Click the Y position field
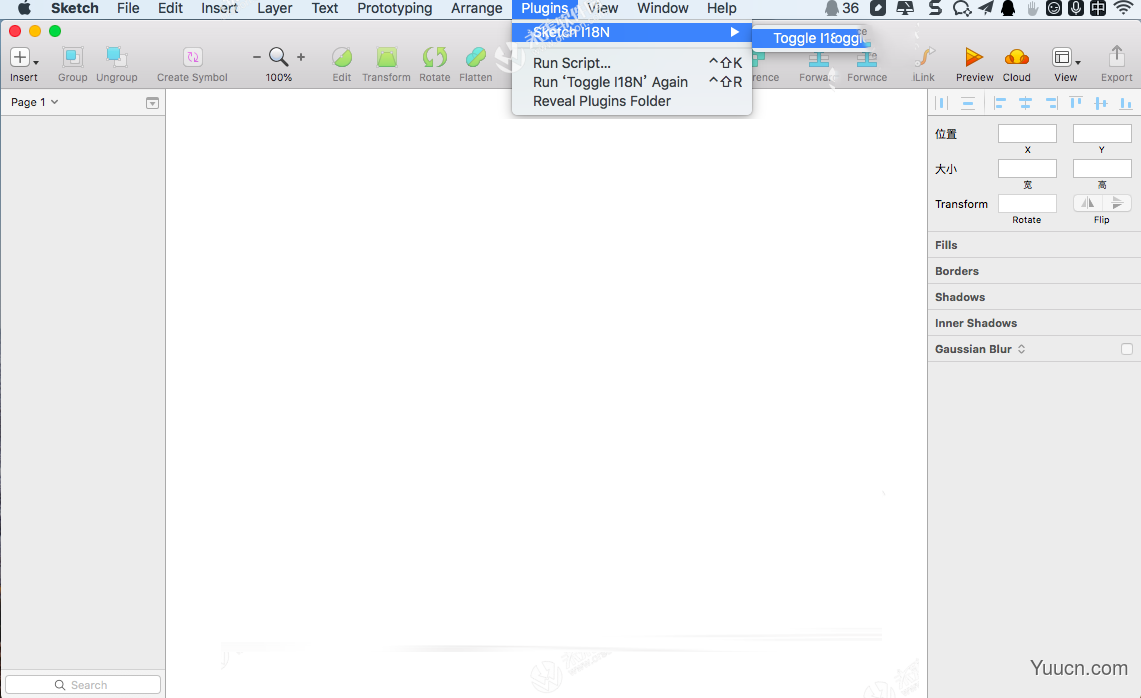This screenshot has height=698, width=1141. pos(1102,133)
